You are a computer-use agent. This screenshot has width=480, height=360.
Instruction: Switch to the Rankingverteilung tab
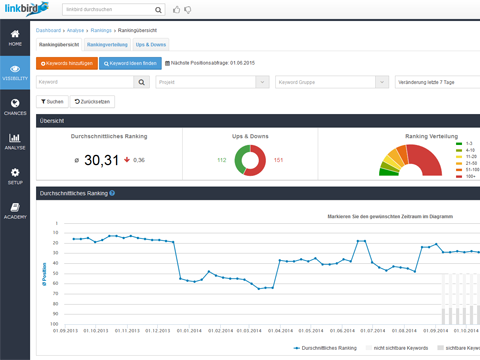pos(107,45)
